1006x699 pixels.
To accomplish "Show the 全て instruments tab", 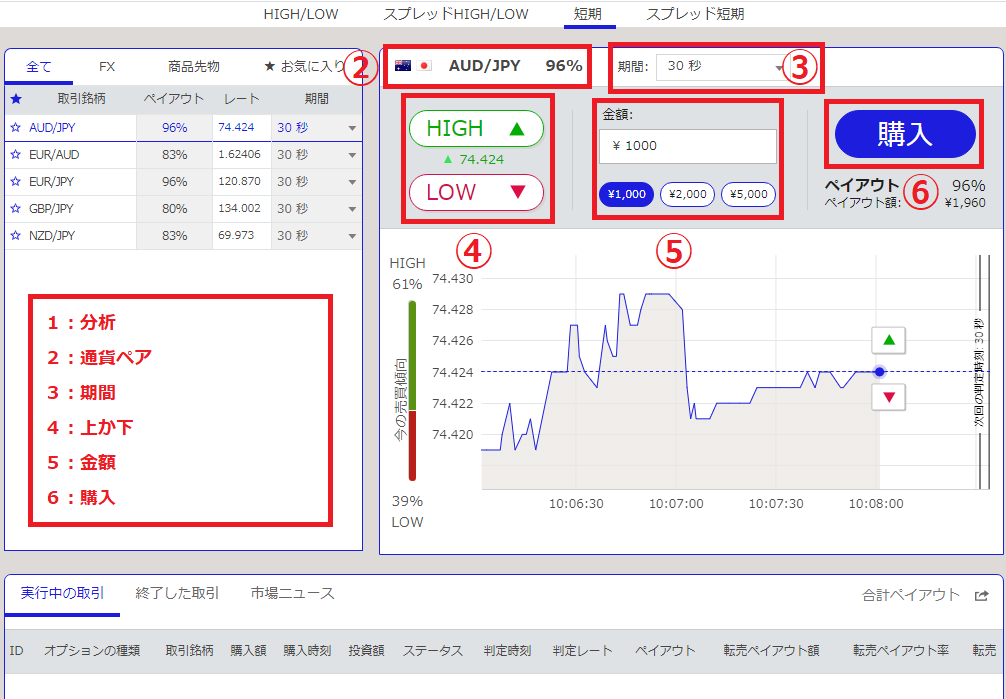I will pyautogui.click(x=38, y=66).
